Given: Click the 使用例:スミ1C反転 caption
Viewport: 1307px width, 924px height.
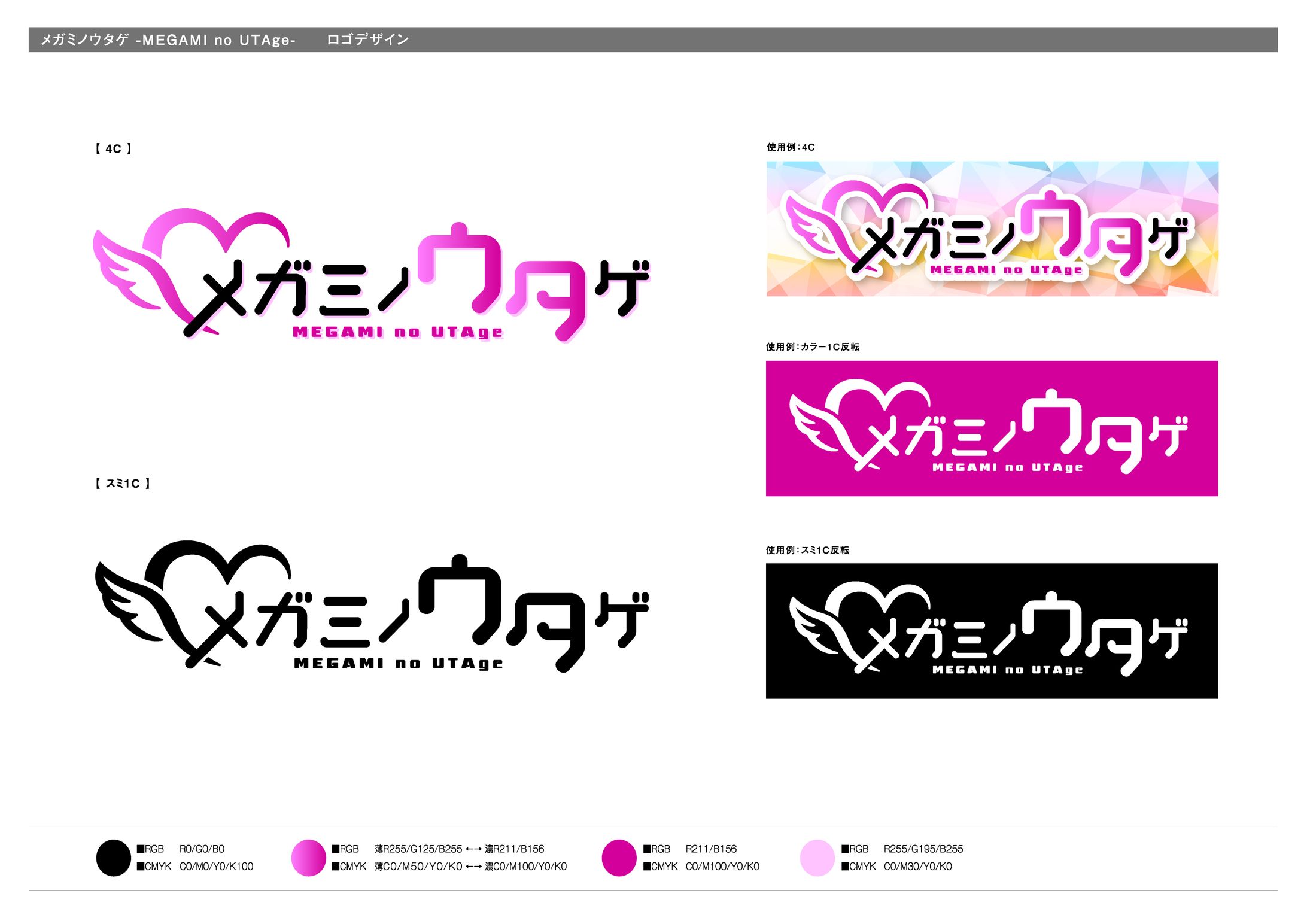Looking at the screenshot, I should 807,549.
